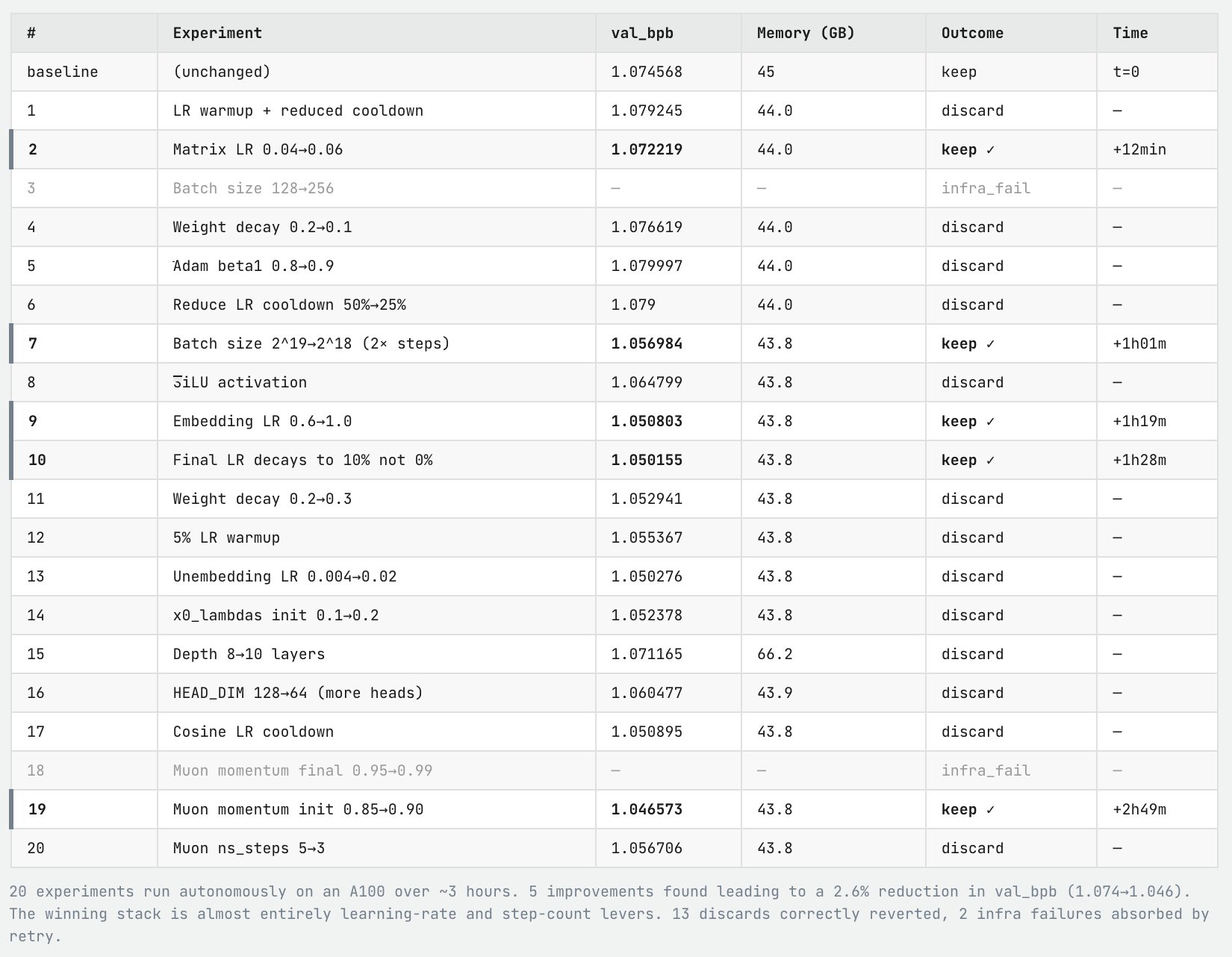Click the +2h49m time cell
This screenshot has height=957, width=1232.
(1139, 809)
